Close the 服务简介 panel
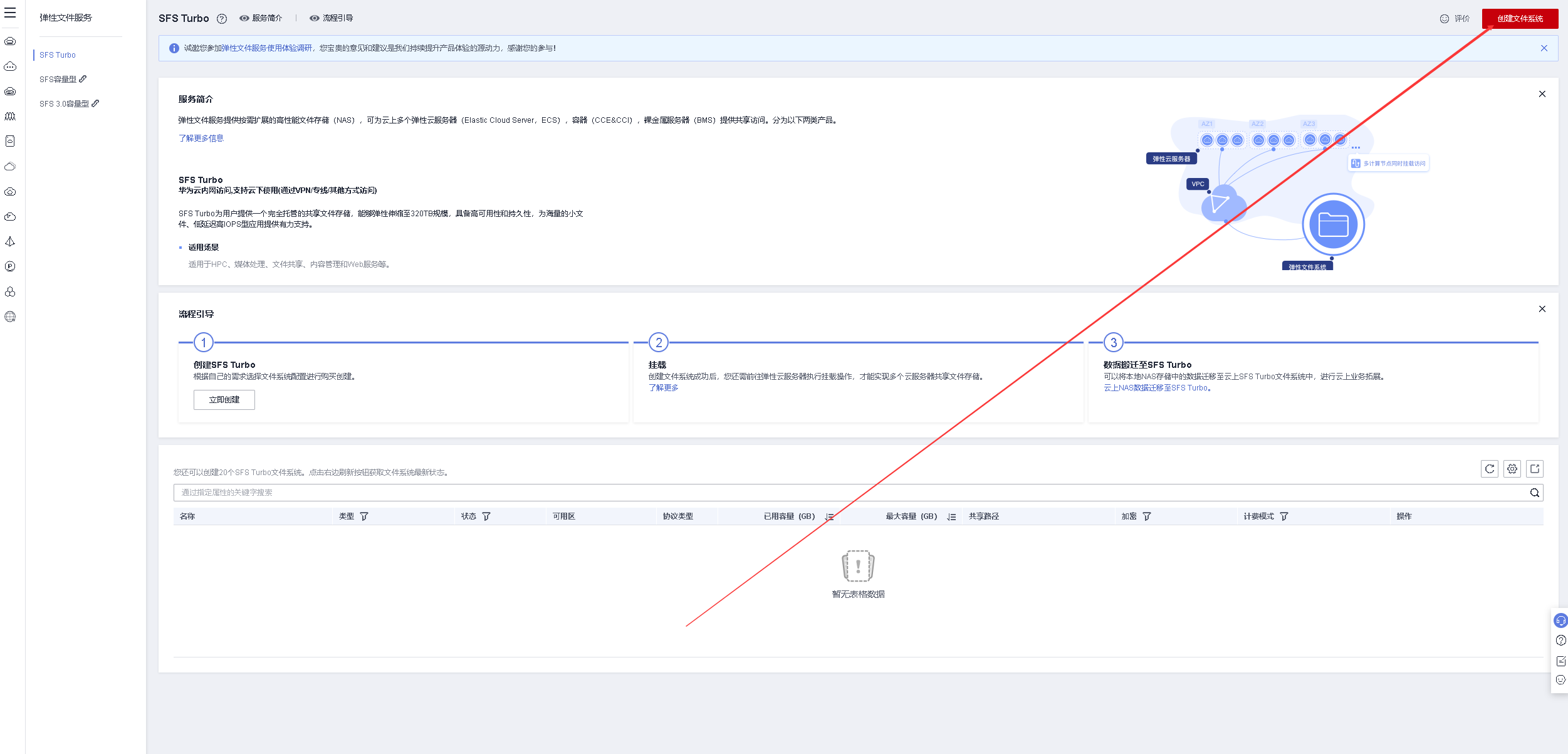The image size is (1568, 754). pos(1542,94)
